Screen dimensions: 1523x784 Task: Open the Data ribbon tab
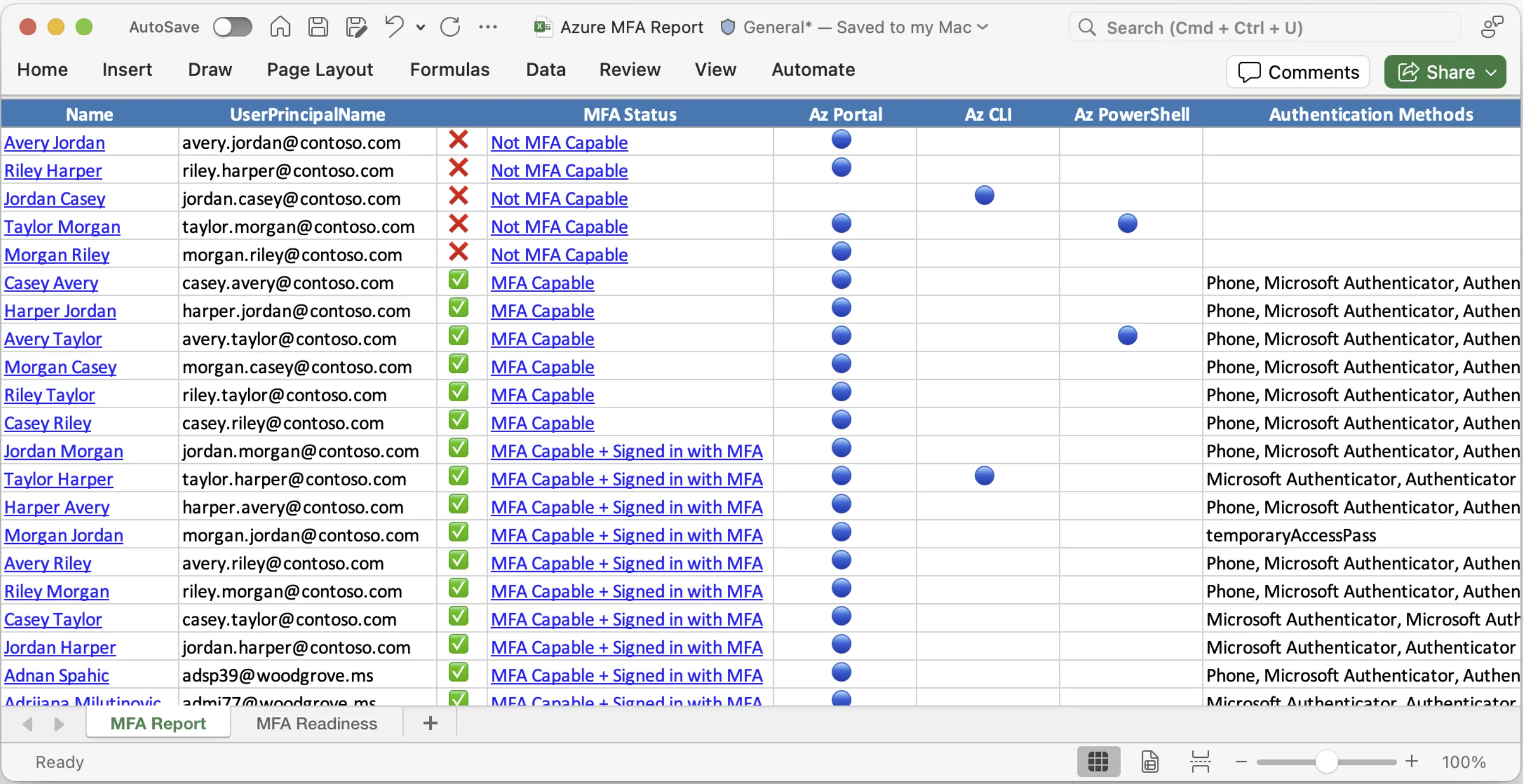[x=546, y=69]
